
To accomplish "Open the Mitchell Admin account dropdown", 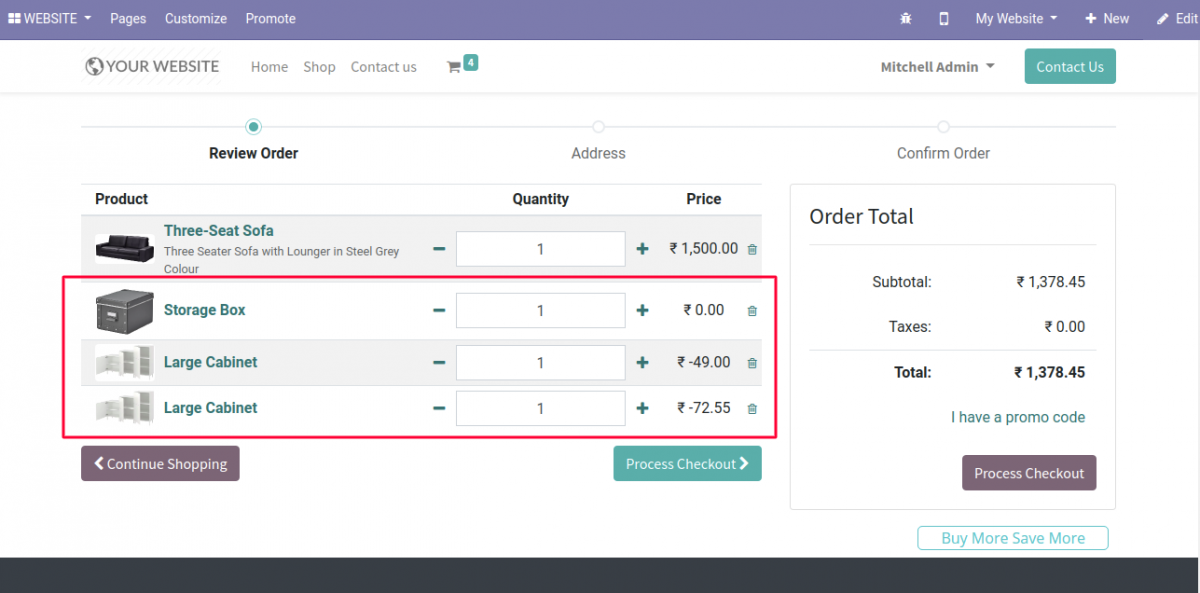I will pos(936,66).
